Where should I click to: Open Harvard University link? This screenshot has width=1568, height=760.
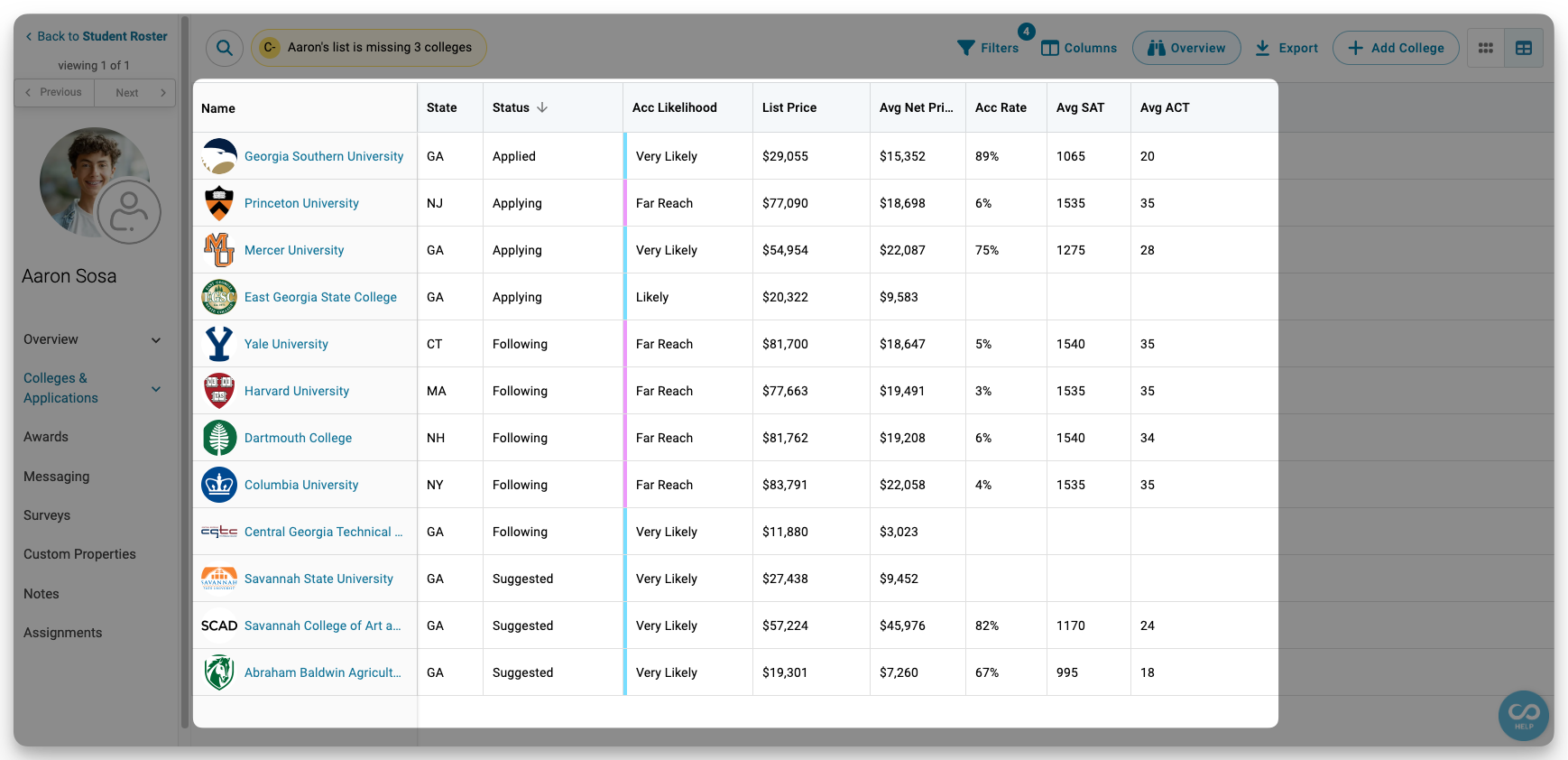click(x=297, y=391)
